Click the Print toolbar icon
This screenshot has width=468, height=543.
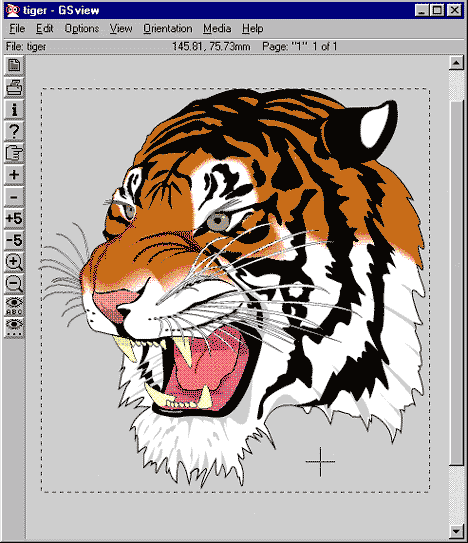[x=14, y=87]
